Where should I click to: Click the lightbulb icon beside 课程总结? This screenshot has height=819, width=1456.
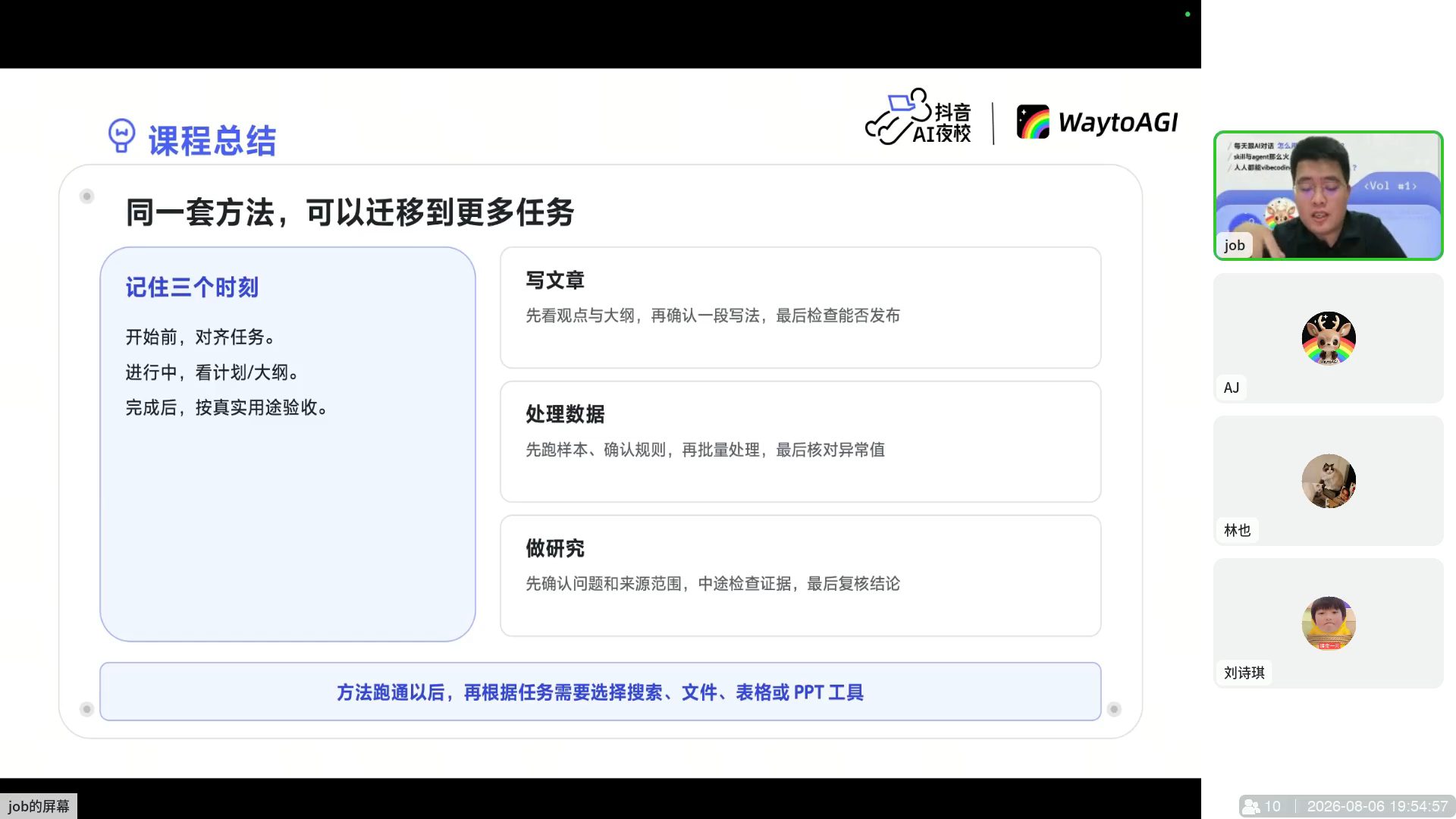pos(121,136)
